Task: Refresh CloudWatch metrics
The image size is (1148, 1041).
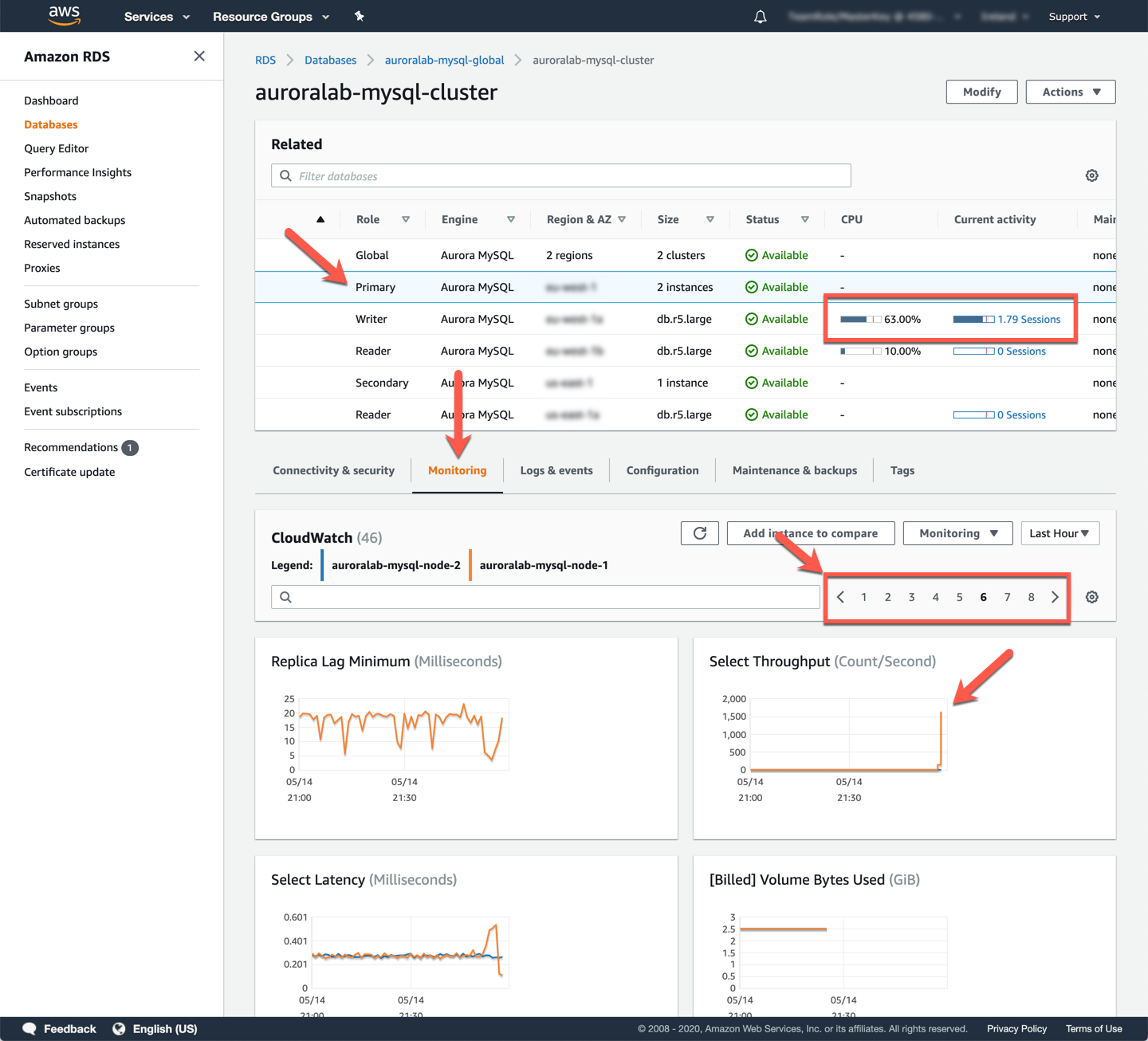Action: pos(700,533)
